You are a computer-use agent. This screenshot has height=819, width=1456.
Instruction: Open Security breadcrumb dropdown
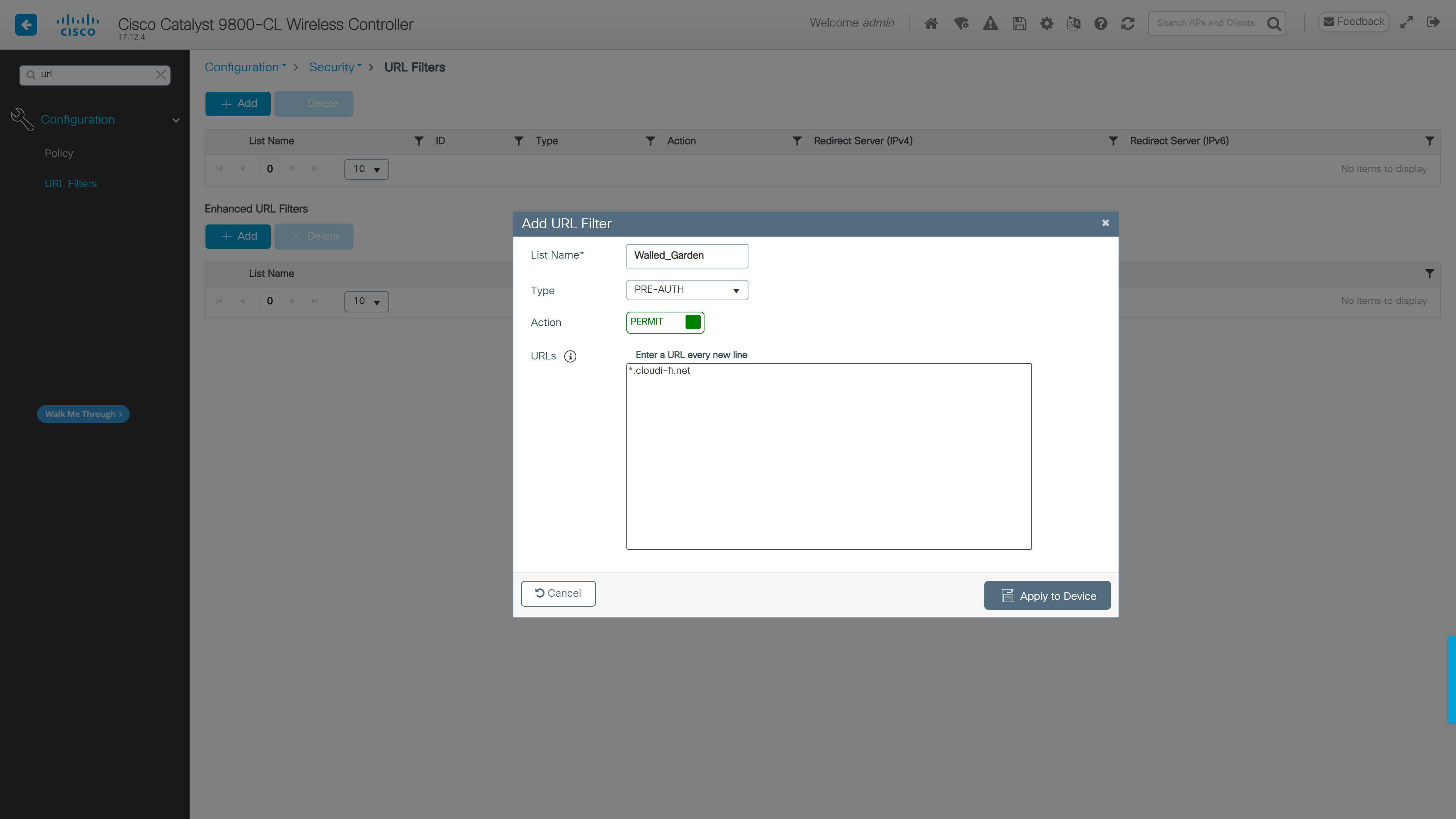334,67
